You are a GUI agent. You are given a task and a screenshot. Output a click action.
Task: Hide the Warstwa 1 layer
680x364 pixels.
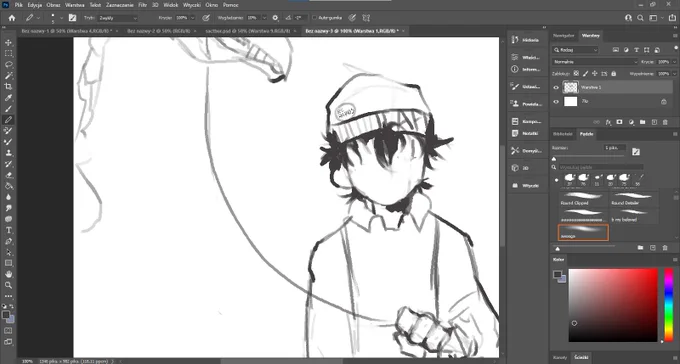[x=556, y=87]
